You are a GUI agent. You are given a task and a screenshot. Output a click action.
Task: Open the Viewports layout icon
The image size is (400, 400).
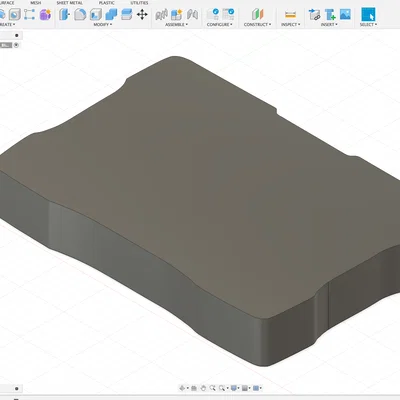[256, 388]
